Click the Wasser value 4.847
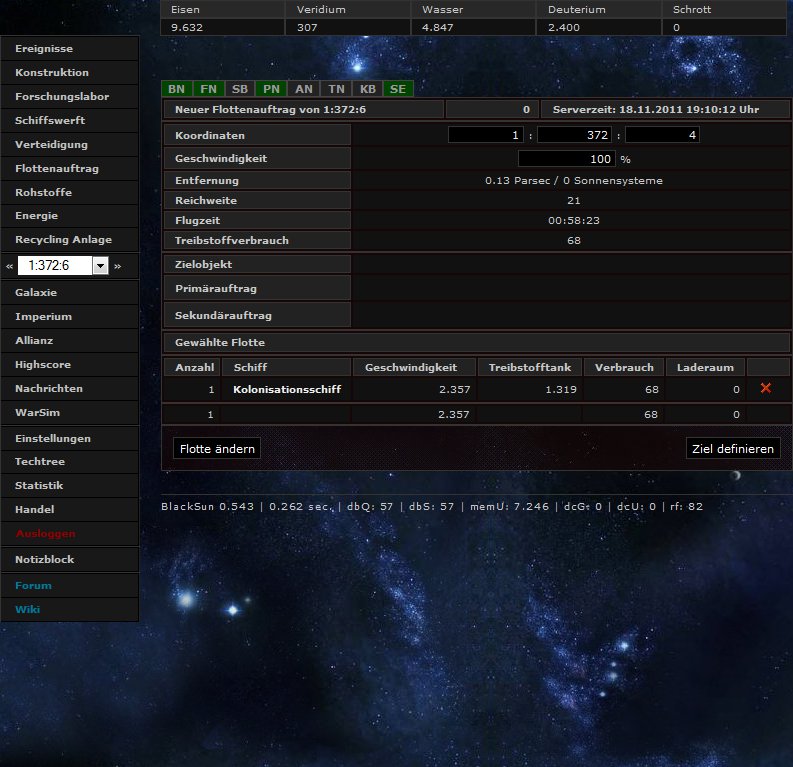 click(x=437, y=28)
